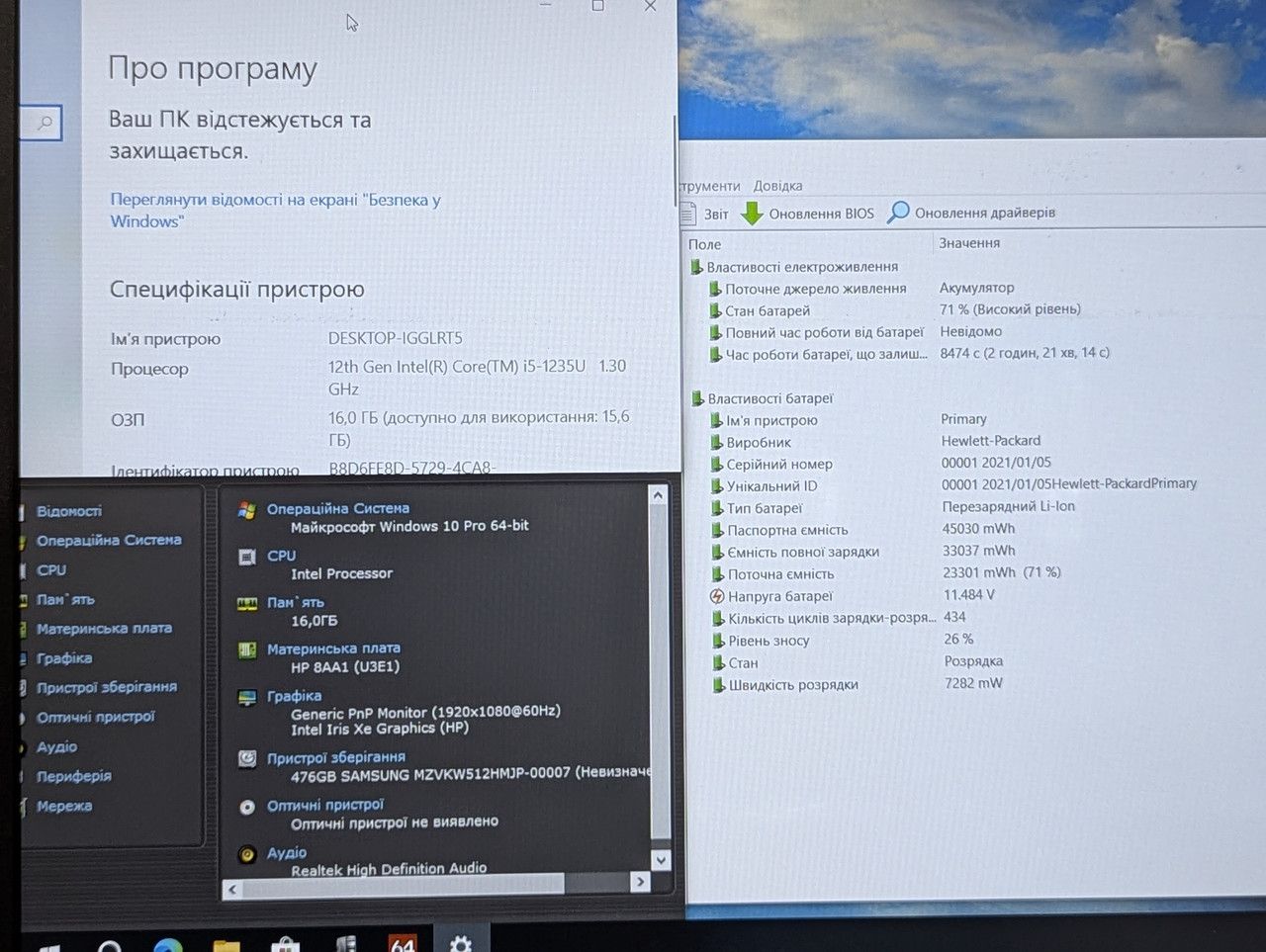Select Аудіо in the sidebar list
Image resolution: width=1266 pixels, height=952 pixels.
[56, 747]
